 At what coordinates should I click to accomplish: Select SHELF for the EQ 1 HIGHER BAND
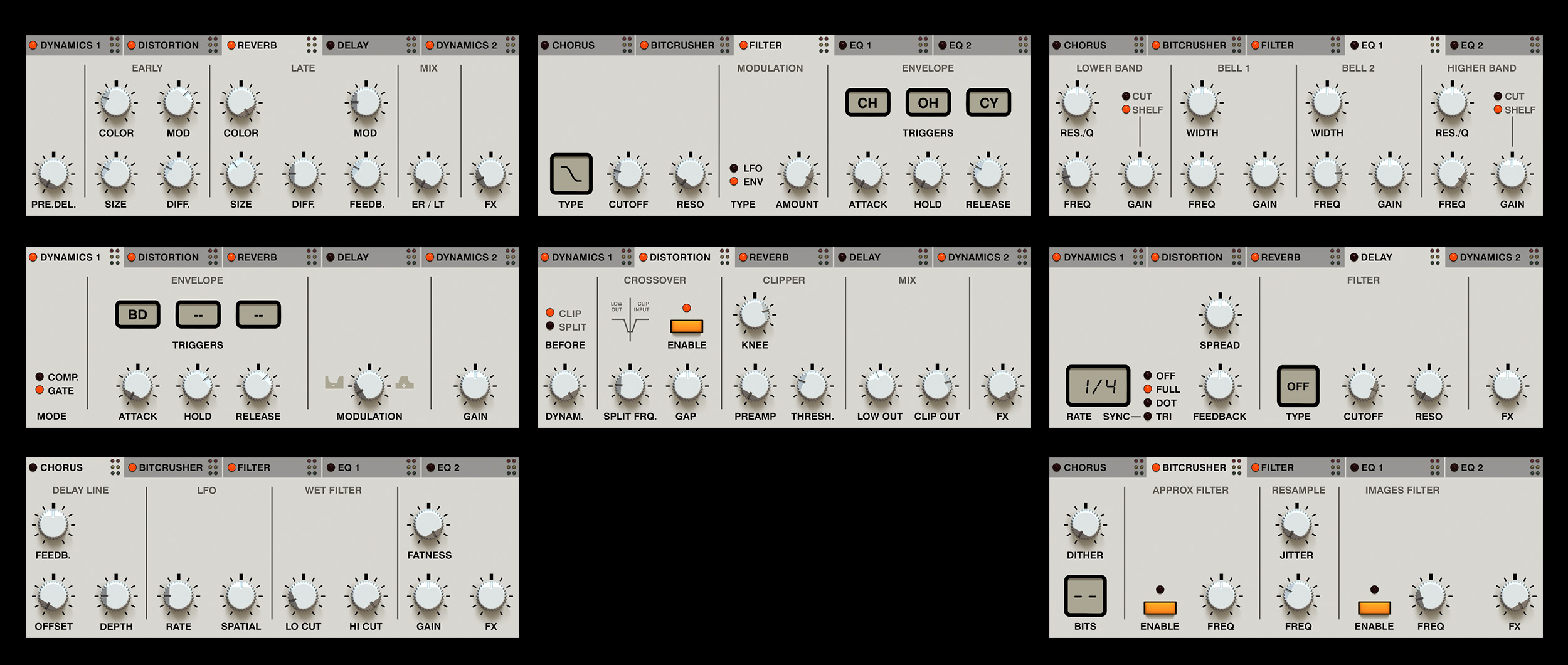point(1515,110)
